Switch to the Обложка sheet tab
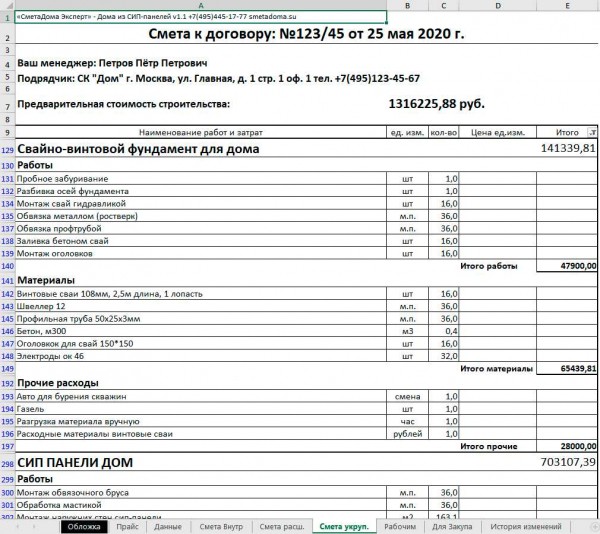Image resolution: width=600 pixels, height=534 pixels. tap(84, 527)
